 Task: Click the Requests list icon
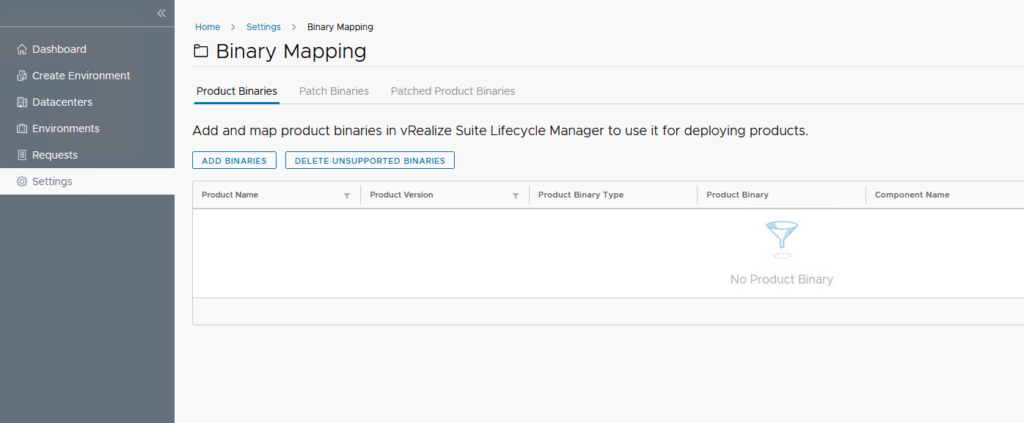coord(22,155)
